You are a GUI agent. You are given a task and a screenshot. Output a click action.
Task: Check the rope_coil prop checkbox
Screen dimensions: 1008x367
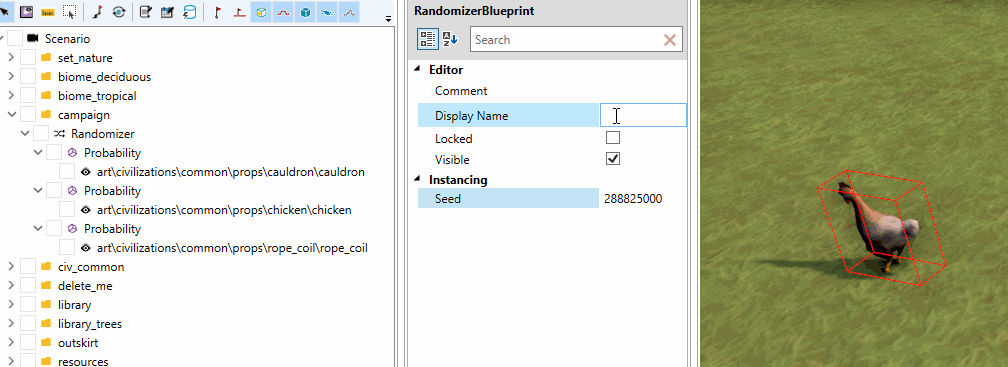pos(67,247)
